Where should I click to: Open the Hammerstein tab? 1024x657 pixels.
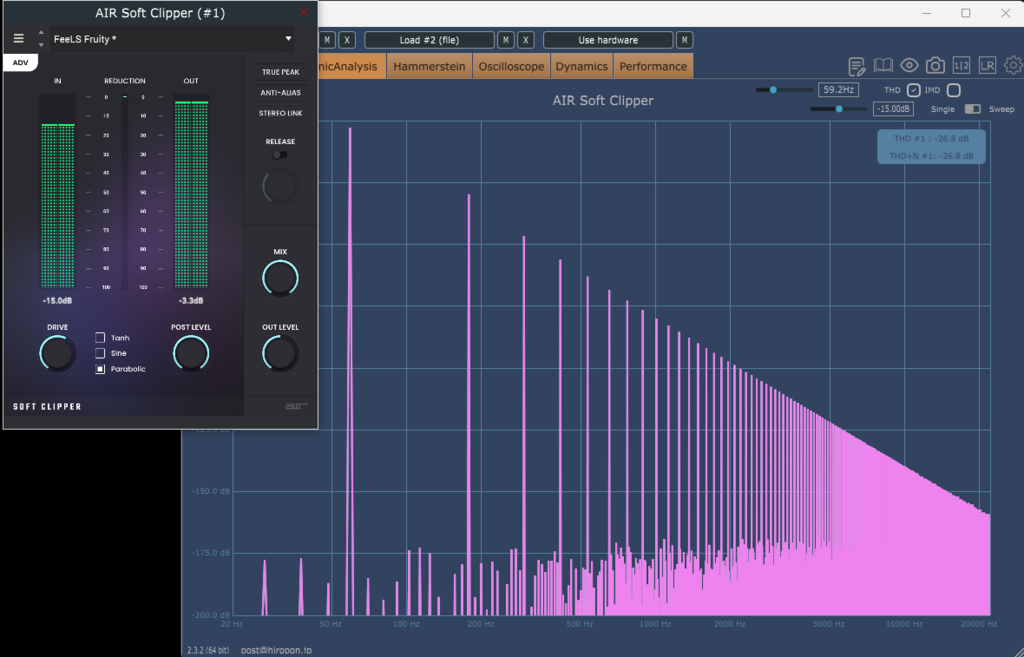[x=429, y=66]
